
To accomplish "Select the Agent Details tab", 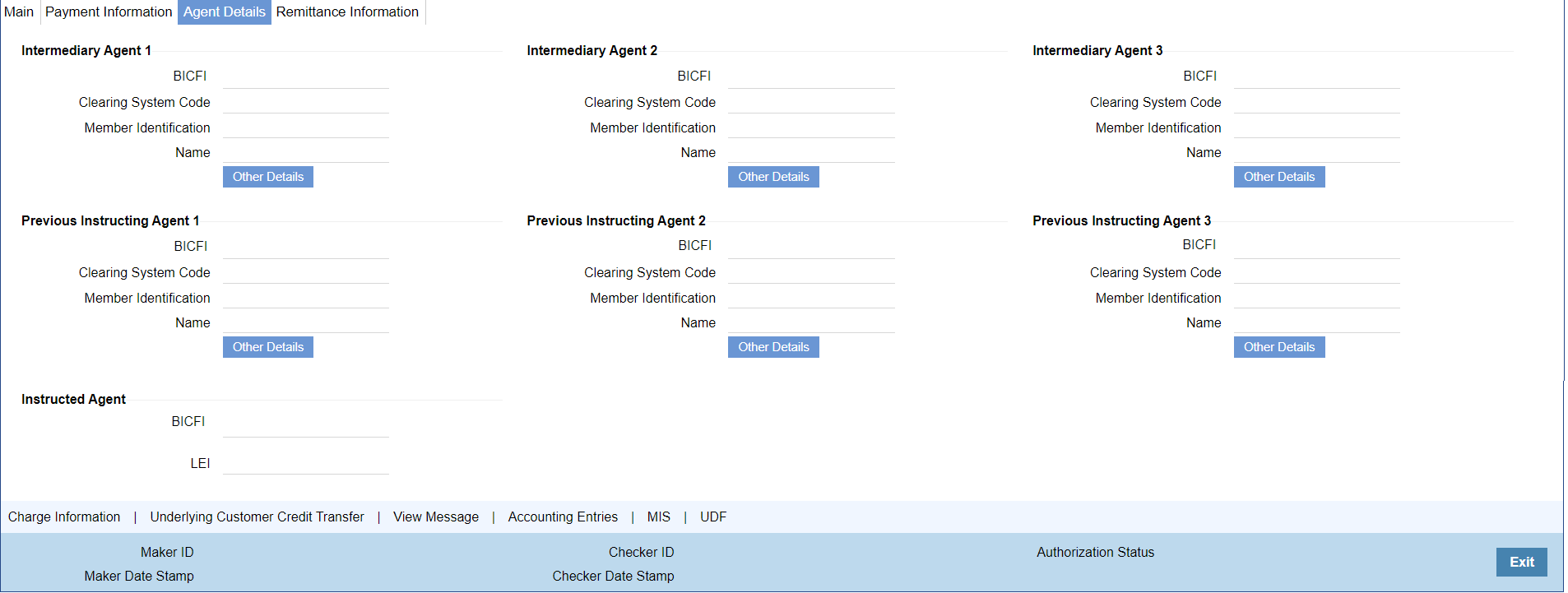I will pos(225,12).
